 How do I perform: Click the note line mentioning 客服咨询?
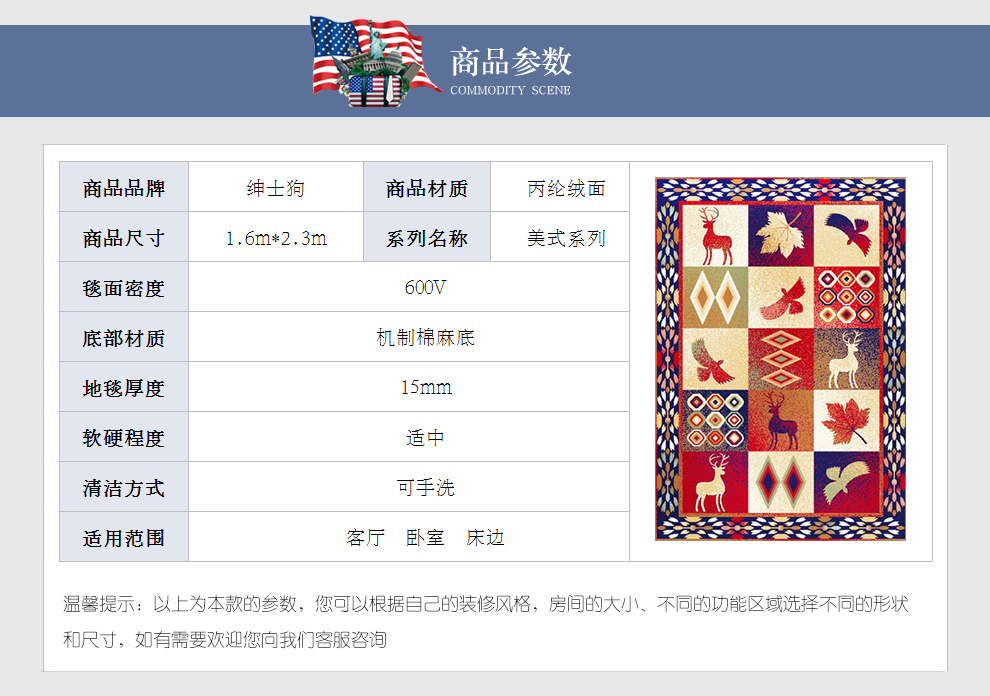click(225, 640)
